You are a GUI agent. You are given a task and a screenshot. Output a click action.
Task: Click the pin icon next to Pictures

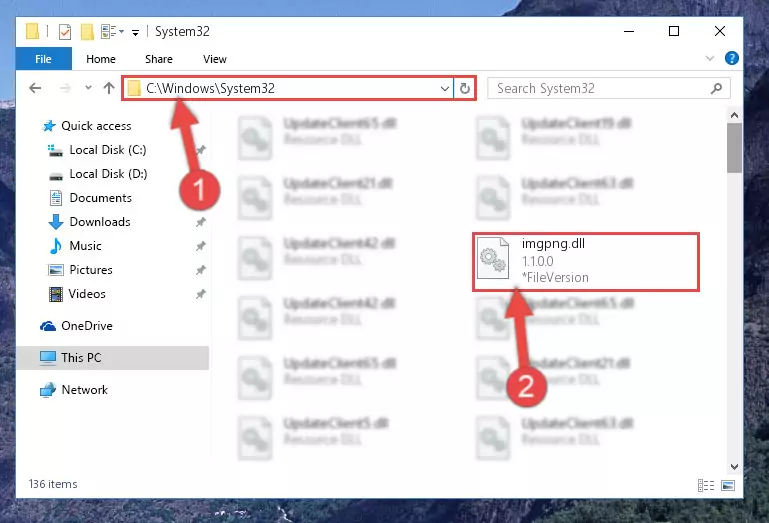click(x=200, y=270)
